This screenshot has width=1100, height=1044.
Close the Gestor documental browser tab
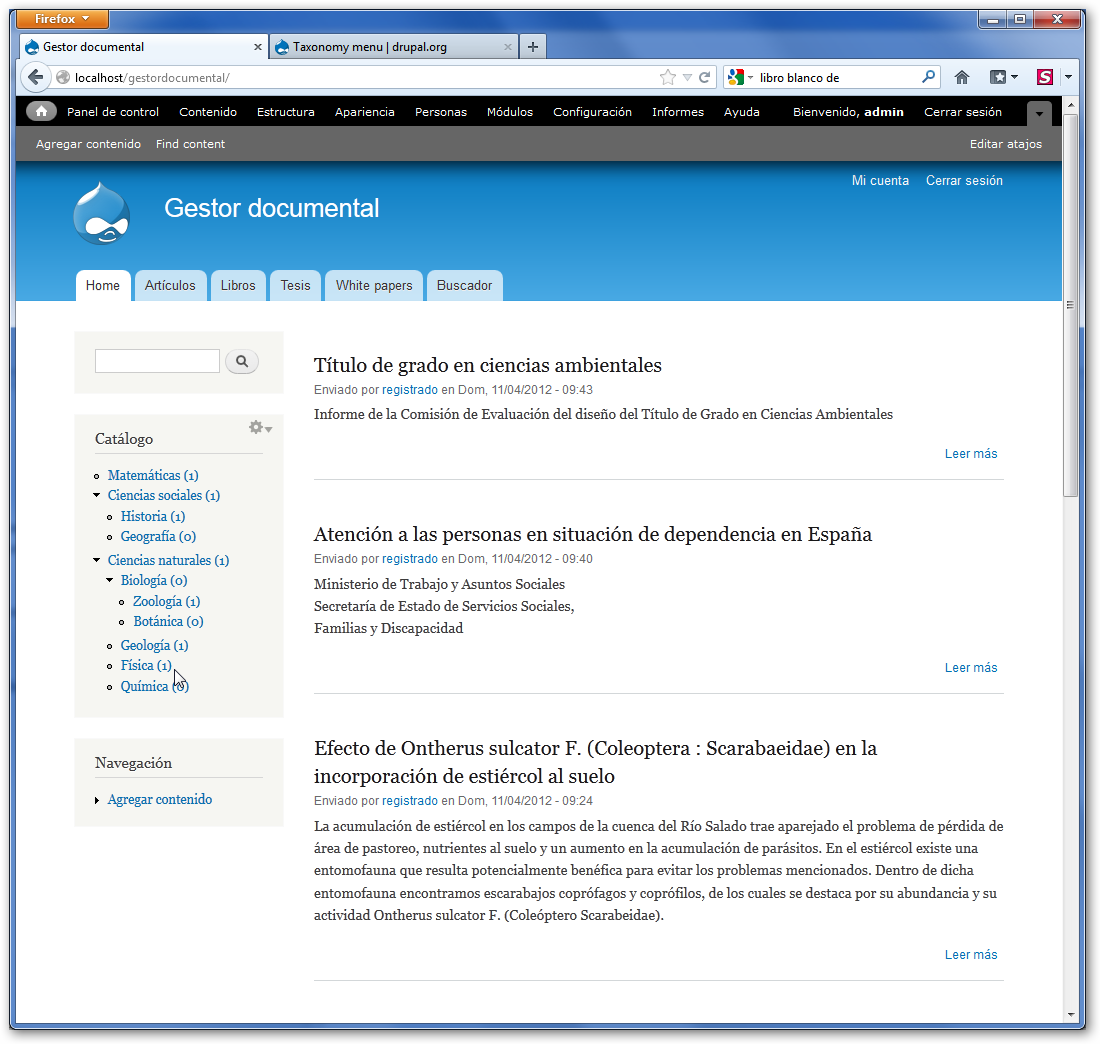click(257, 47)
